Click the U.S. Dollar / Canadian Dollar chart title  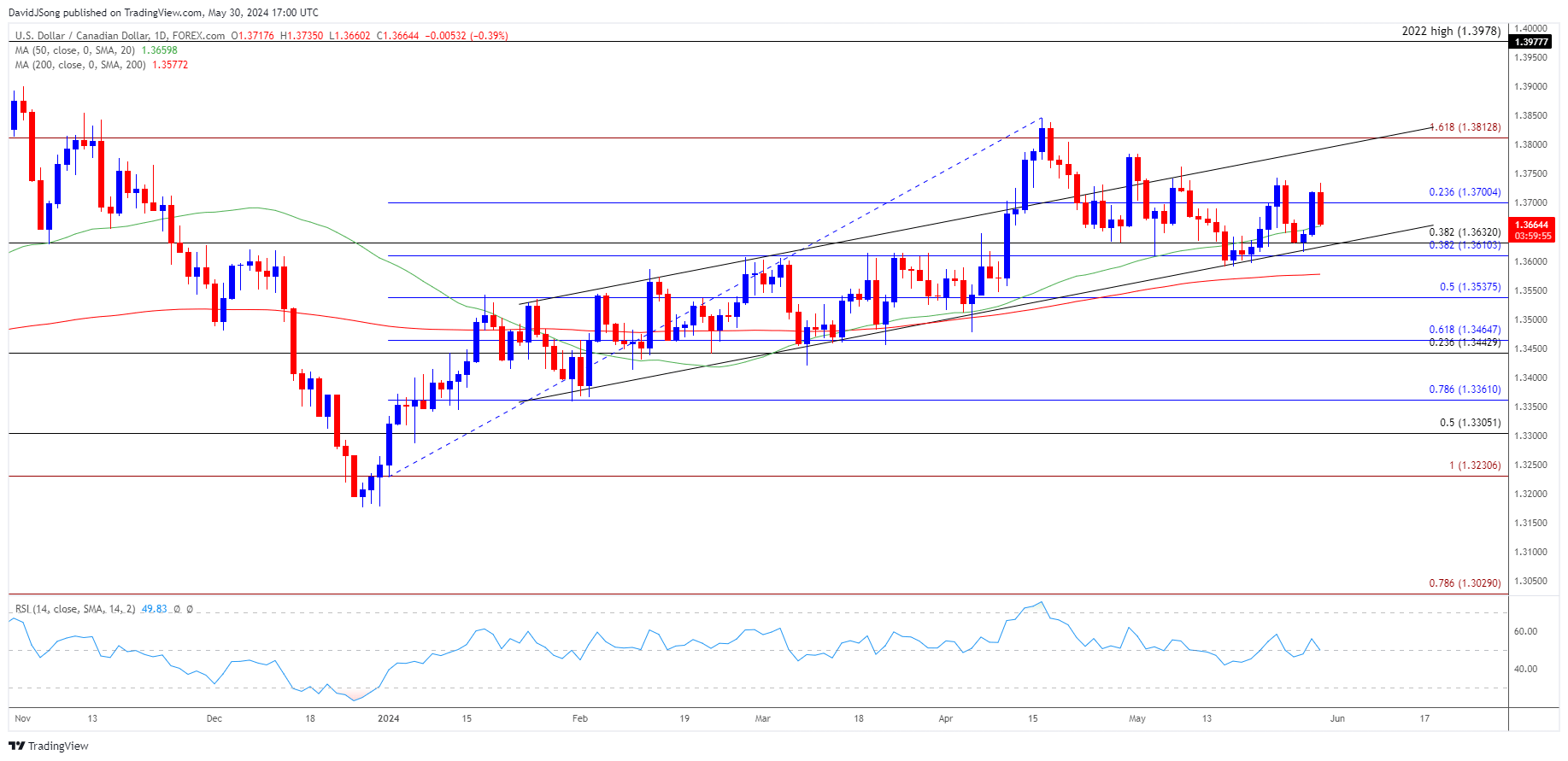pyautogui.click(x=120, y=36)
